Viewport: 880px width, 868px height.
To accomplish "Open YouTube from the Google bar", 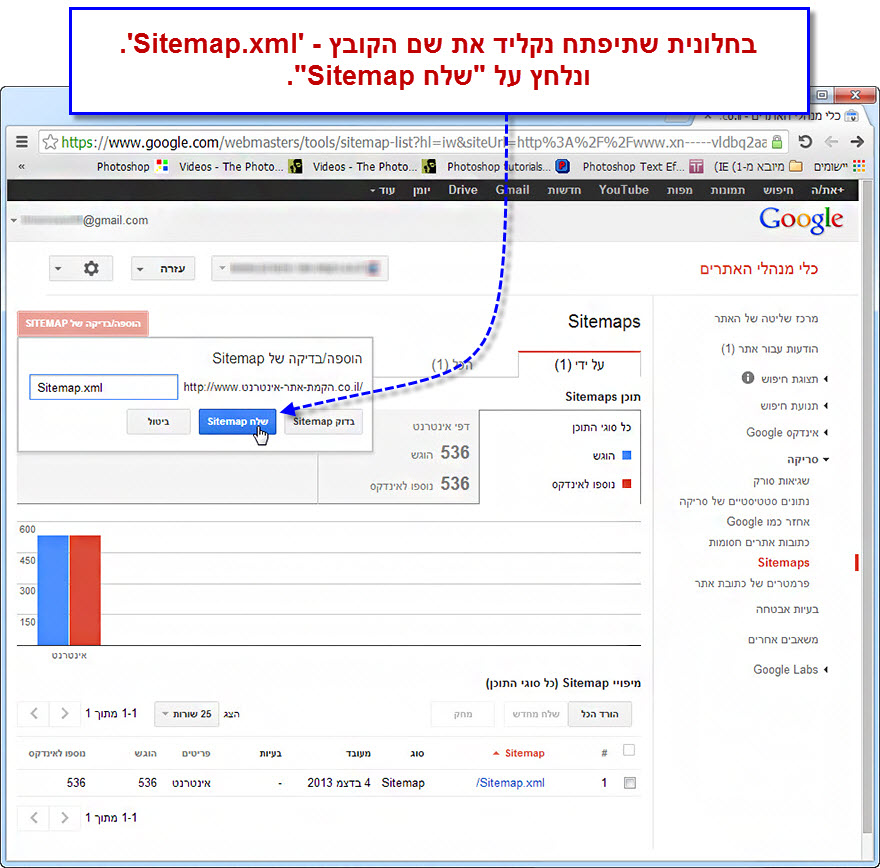I will [x=623, y=190].
